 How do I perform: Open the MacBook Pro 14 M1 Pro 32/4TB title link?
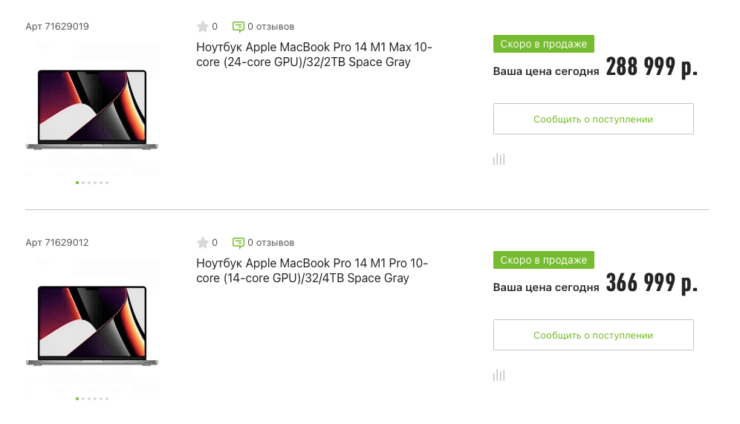click(312, 270)
